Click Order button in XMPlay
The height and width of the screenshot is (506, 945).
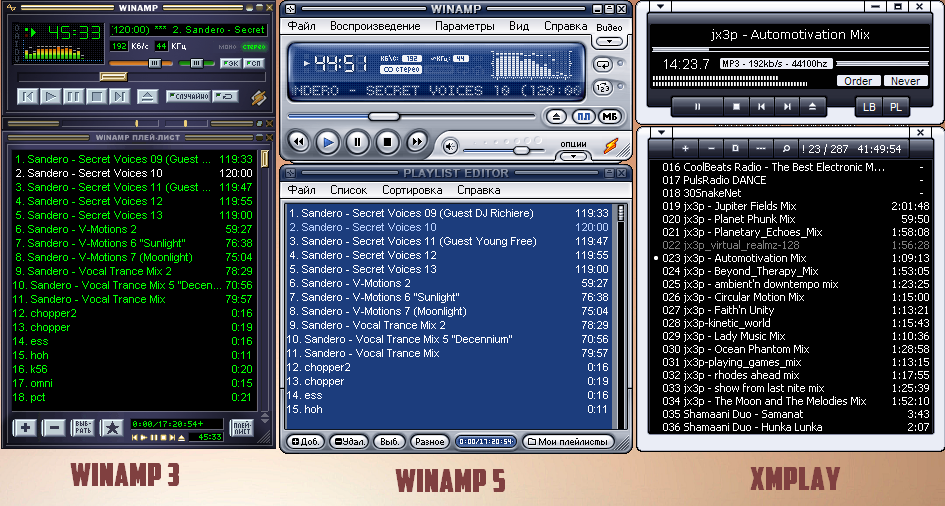[x=858, y=81]
